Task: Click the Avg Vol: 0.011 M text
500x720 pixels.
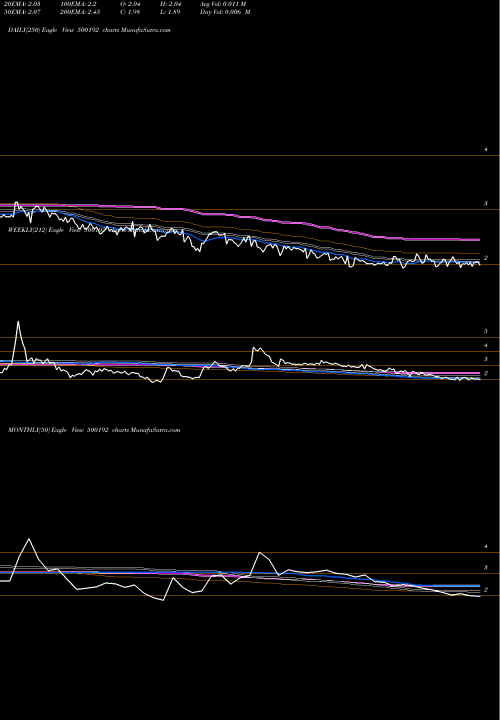Action: pos(223,4)
